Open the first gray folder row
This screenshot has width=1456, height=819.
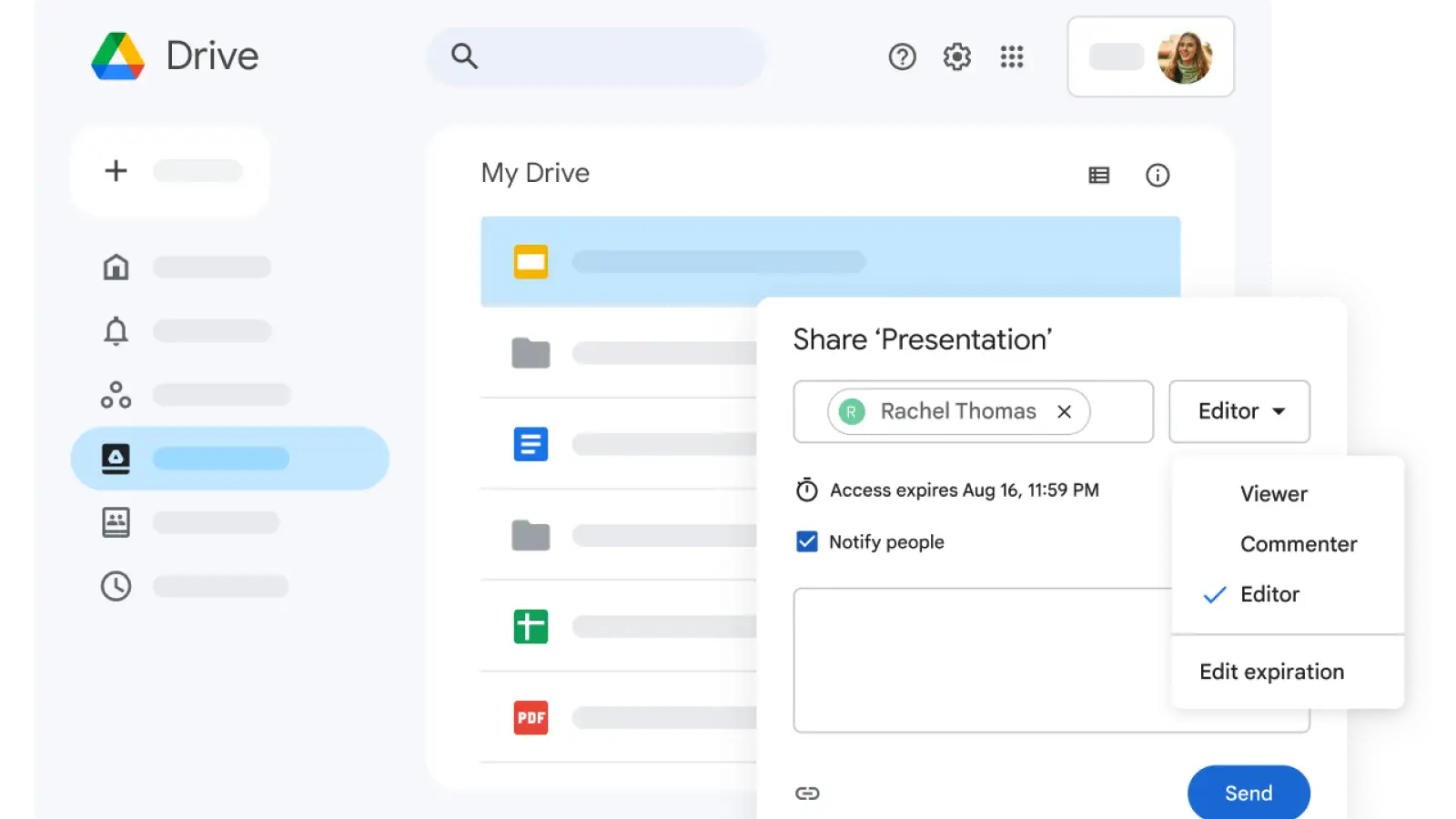click(619, 353)
